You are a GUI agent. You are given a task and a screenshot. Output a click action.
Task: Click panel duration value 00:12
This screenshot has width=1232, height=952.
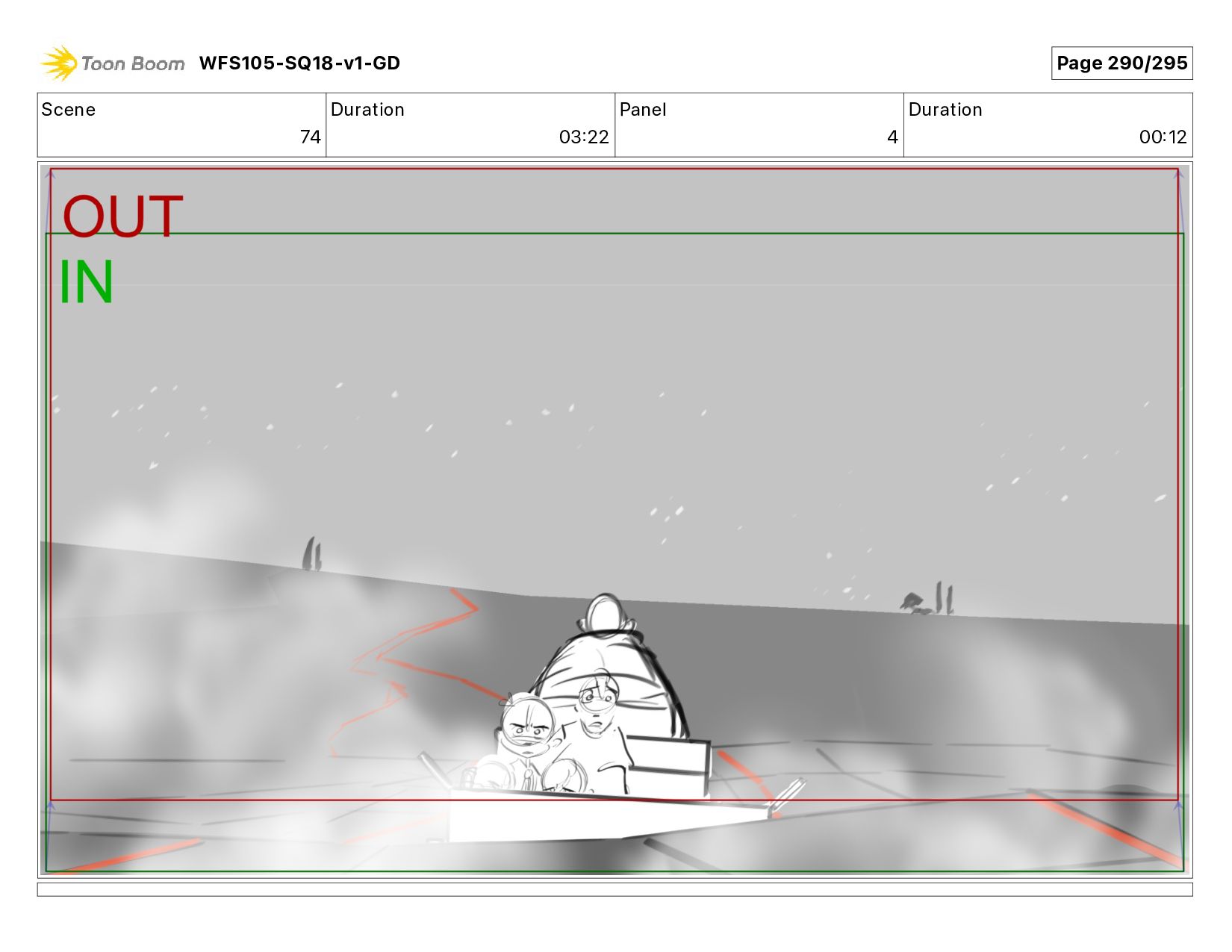pos(1163,137)
